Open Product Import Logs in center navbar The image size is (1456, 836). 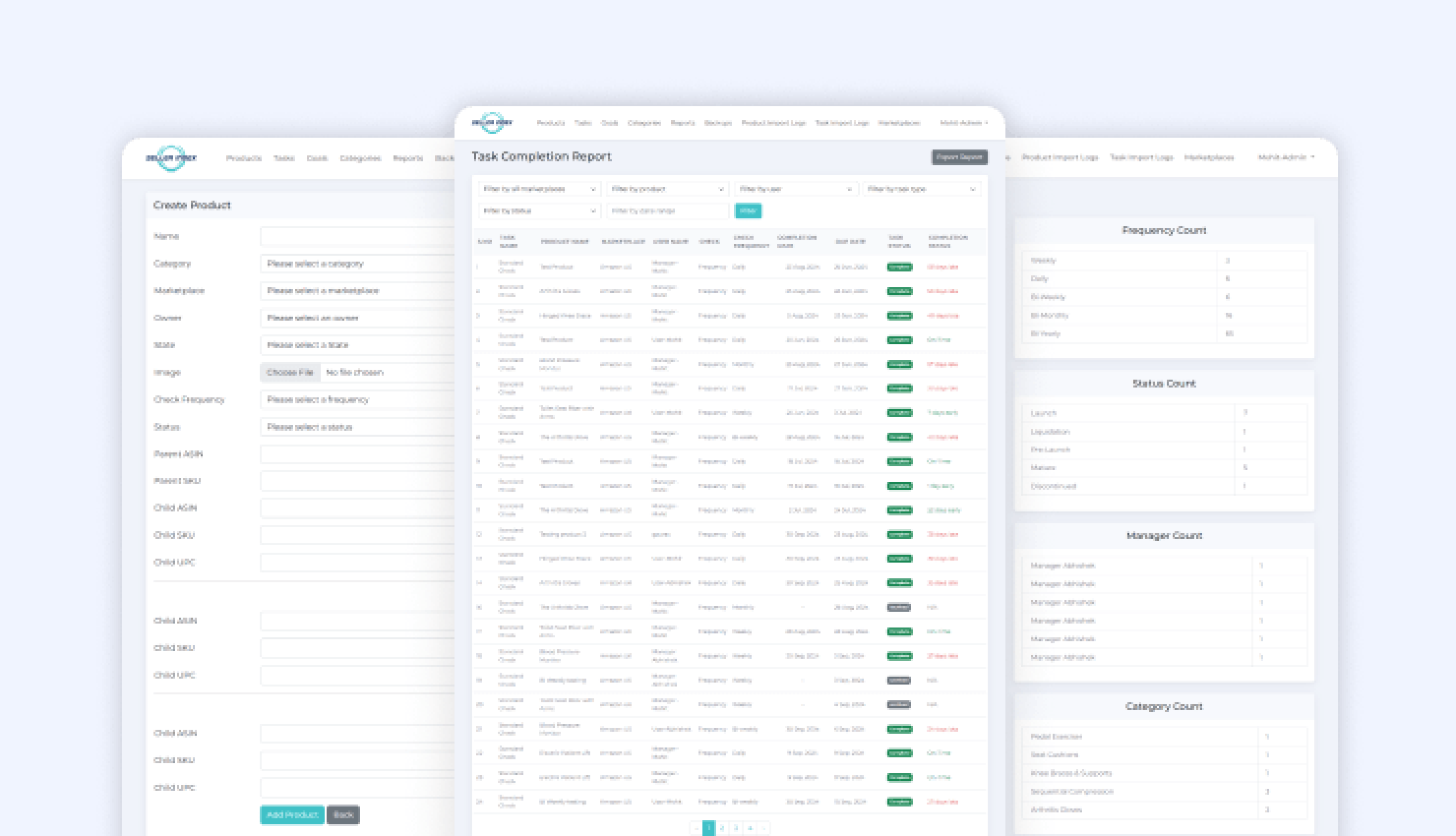tap(773, 123)
